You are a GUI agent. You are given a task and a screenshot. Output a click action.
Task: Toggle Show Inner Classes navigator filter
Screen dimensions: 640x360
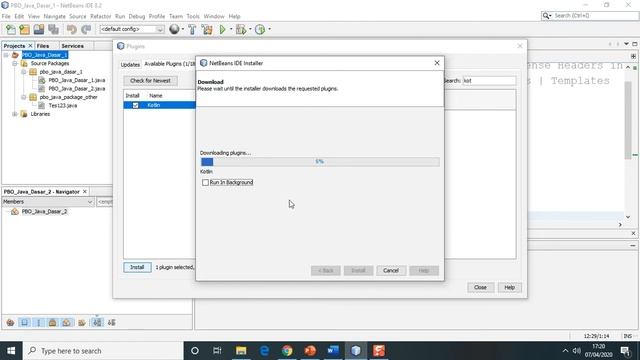click(x=67, y=322)
